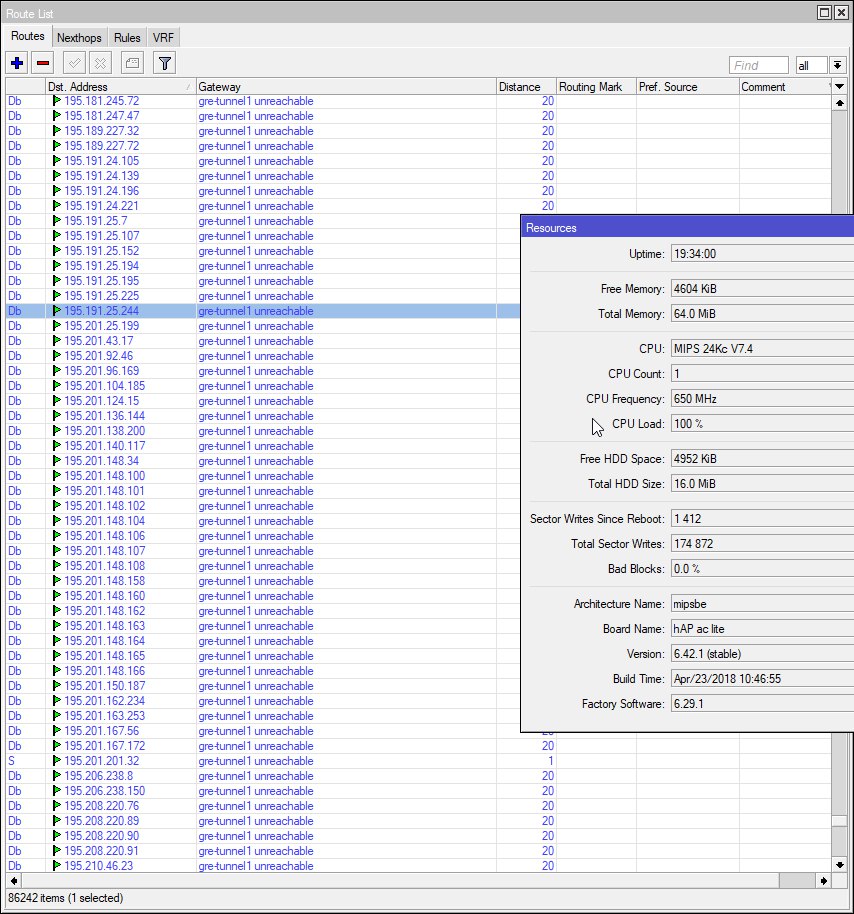Open the 'all' filter dropdown arrow
Image resolution: width=854 pixels, height=914 pixels.
(x=838, y=65)
